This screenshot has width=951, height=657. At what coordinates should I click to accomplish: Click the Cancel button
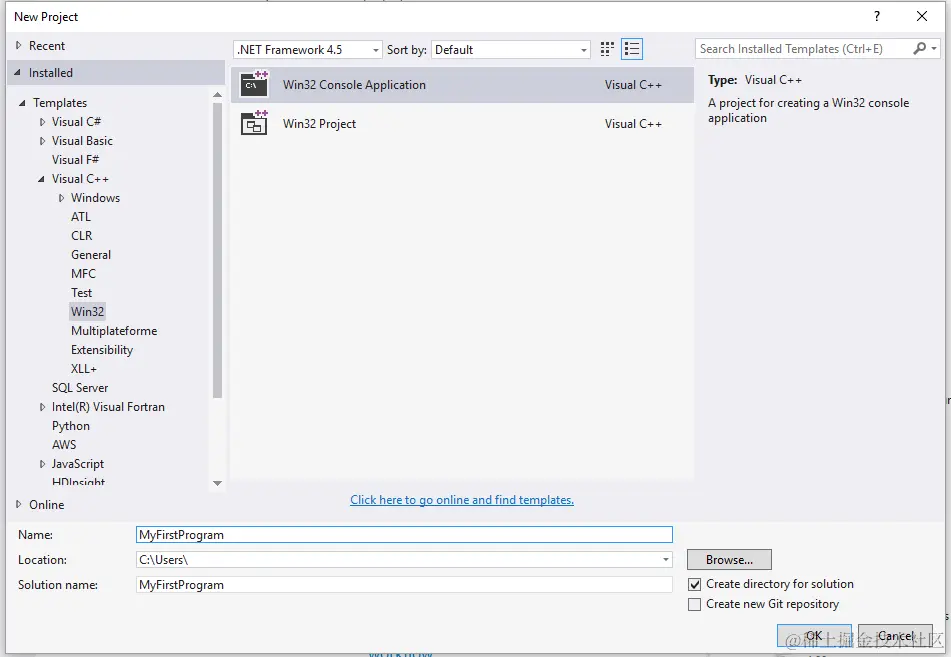tap(895, 635)
